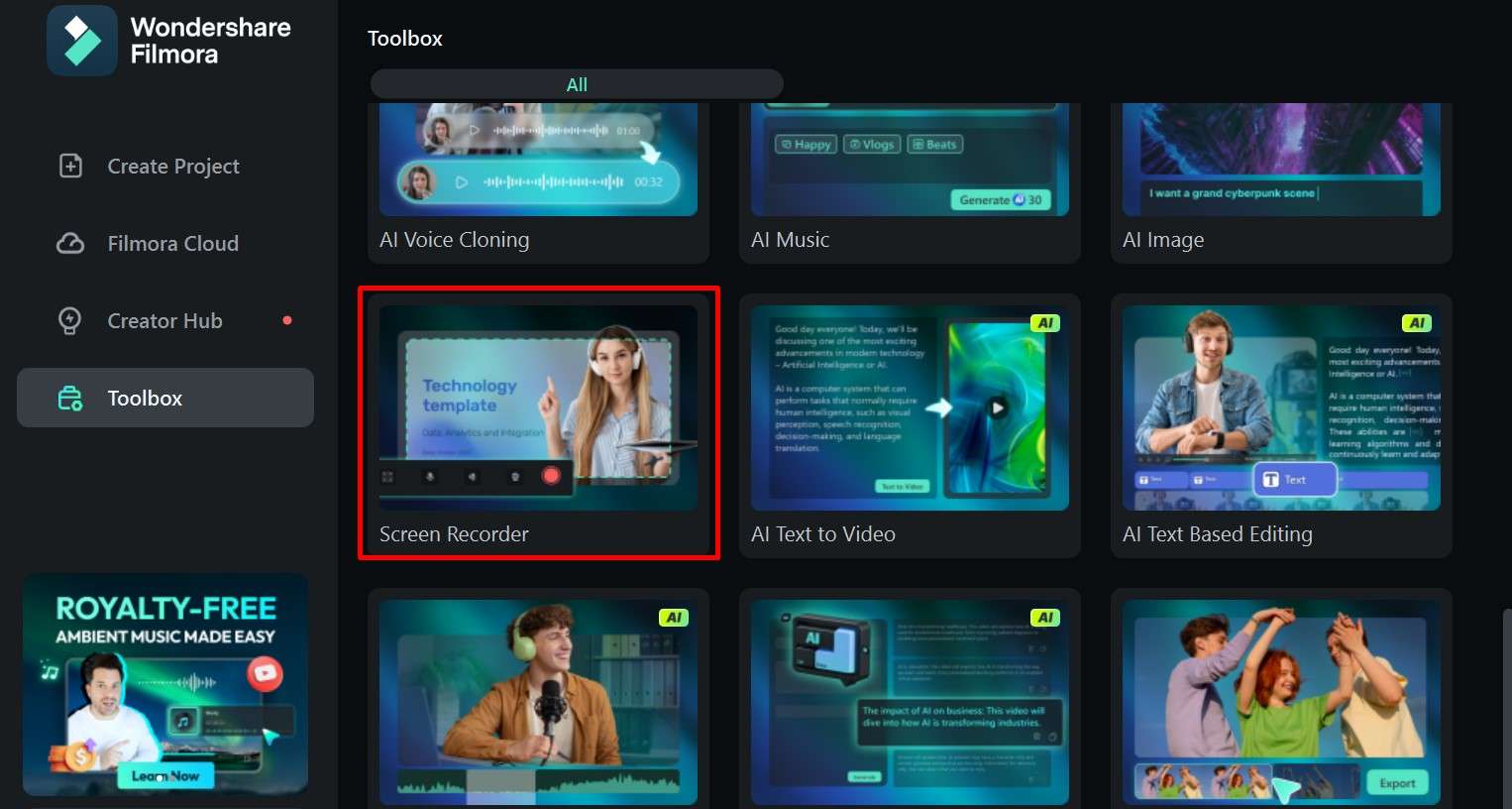This screenshot has height=809, width=1512.
Task: Open the AI Text Based Editing thumbnail
Action: [1281, 407]
